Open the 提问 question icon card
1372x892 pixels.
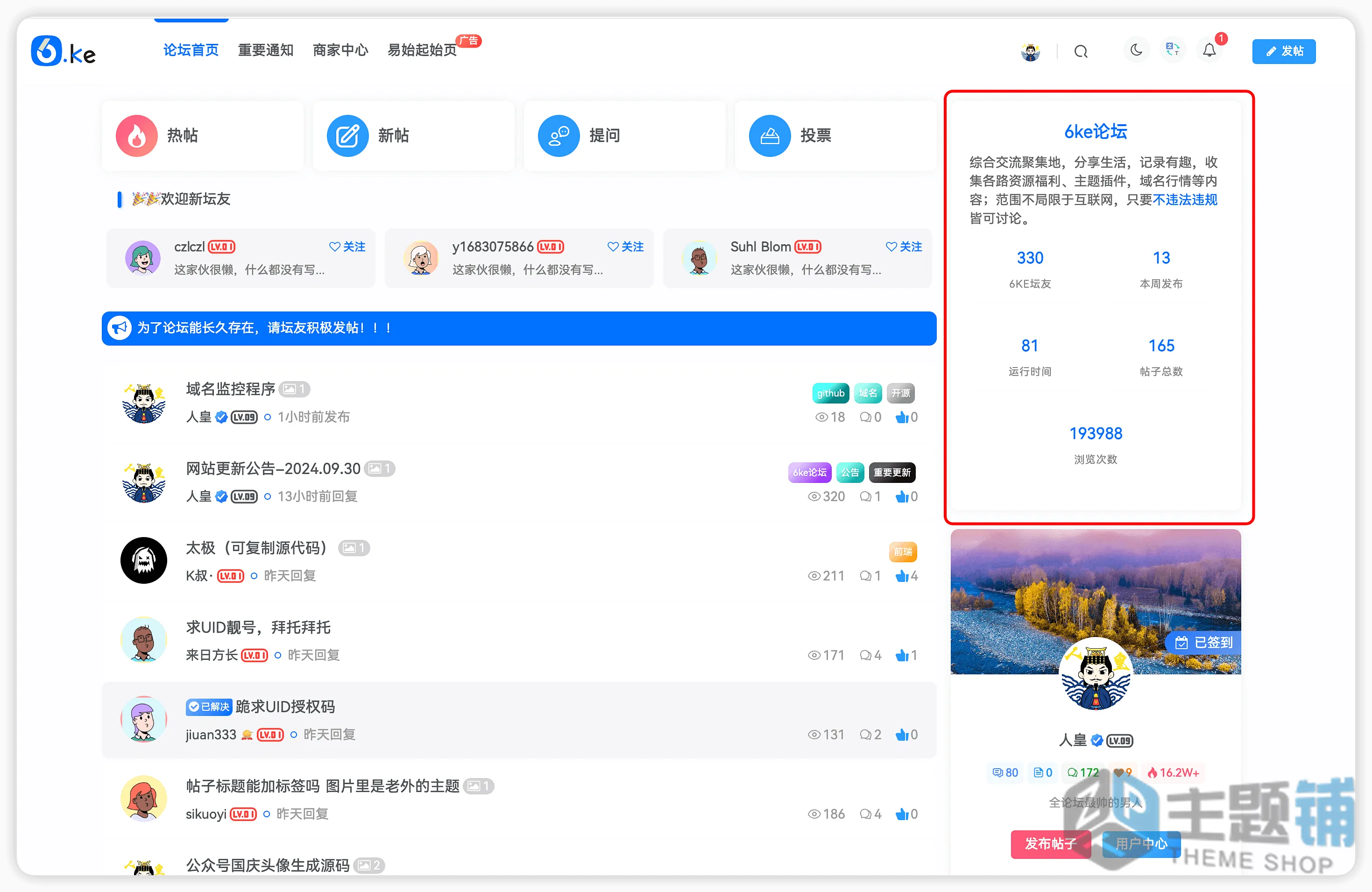(624, 135)
